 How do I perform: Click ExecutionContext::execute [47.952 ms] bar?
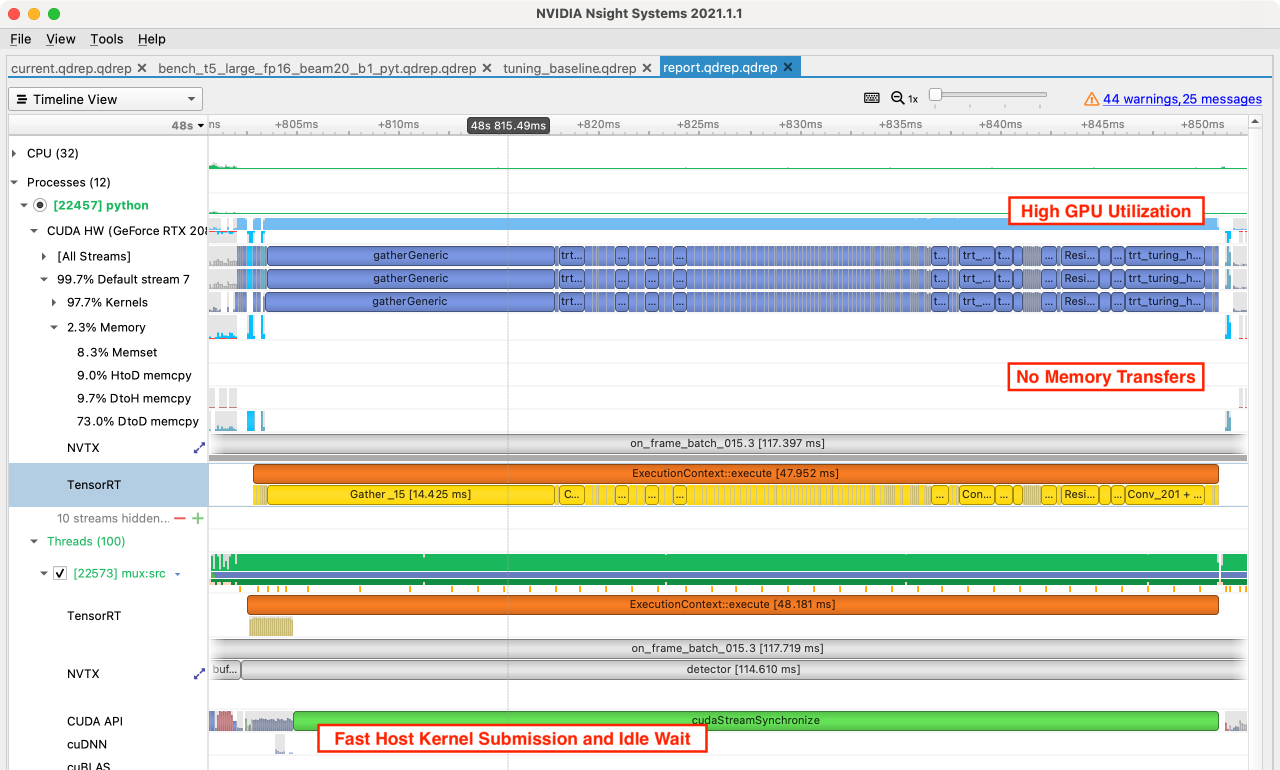click(x=736, y=473)
